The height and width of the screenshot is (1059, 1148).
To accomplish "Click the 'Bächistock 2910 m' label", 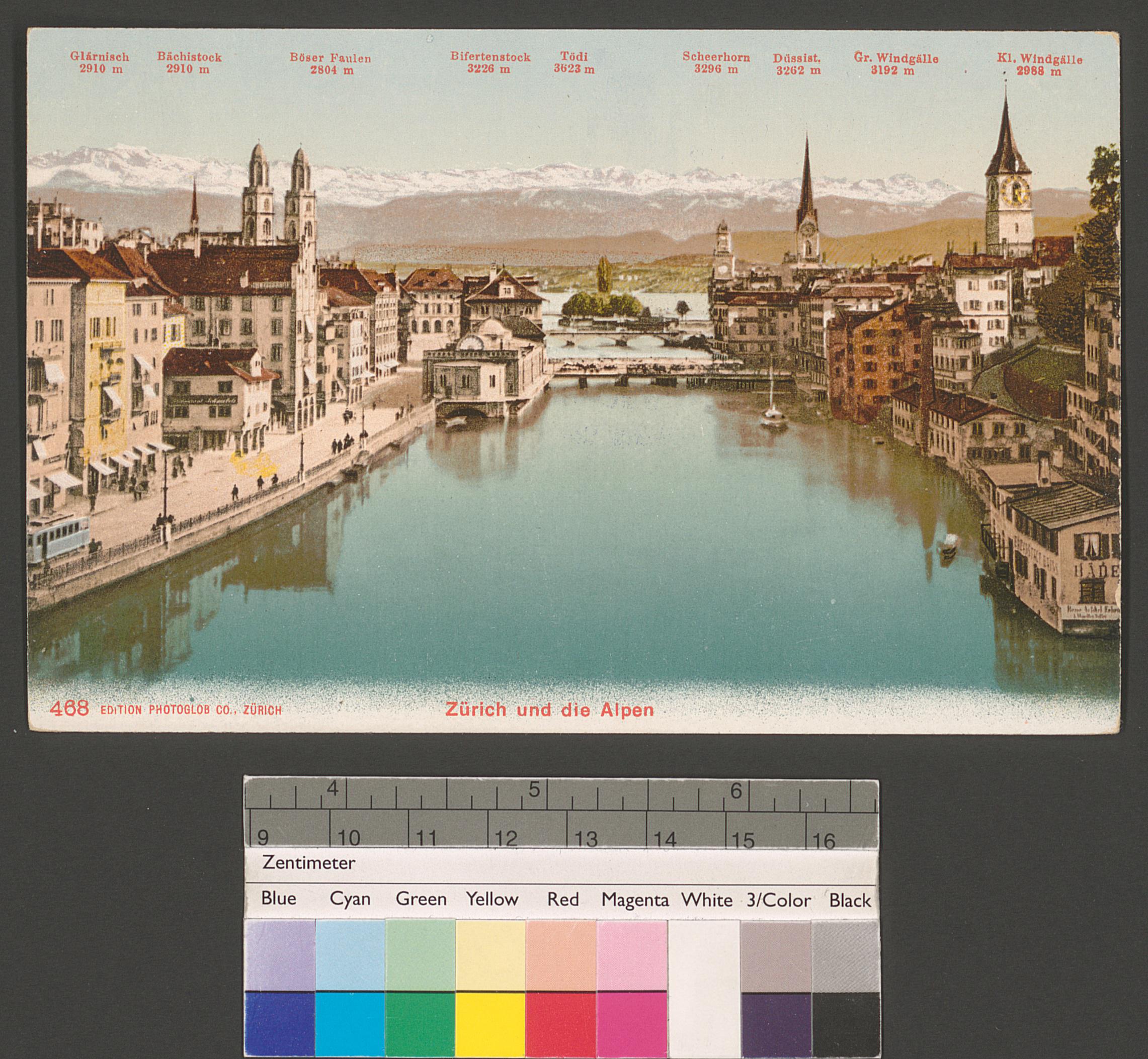I will 189,63.
